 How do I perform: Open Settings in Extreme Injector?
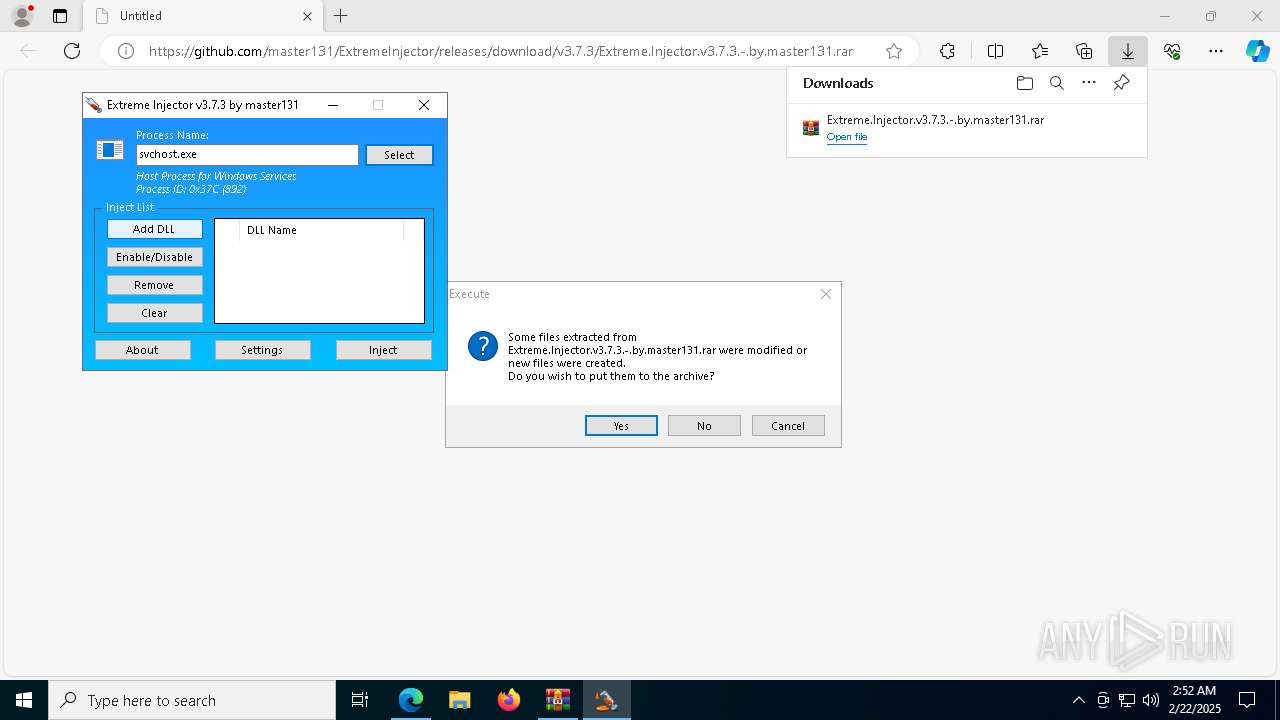262,350
